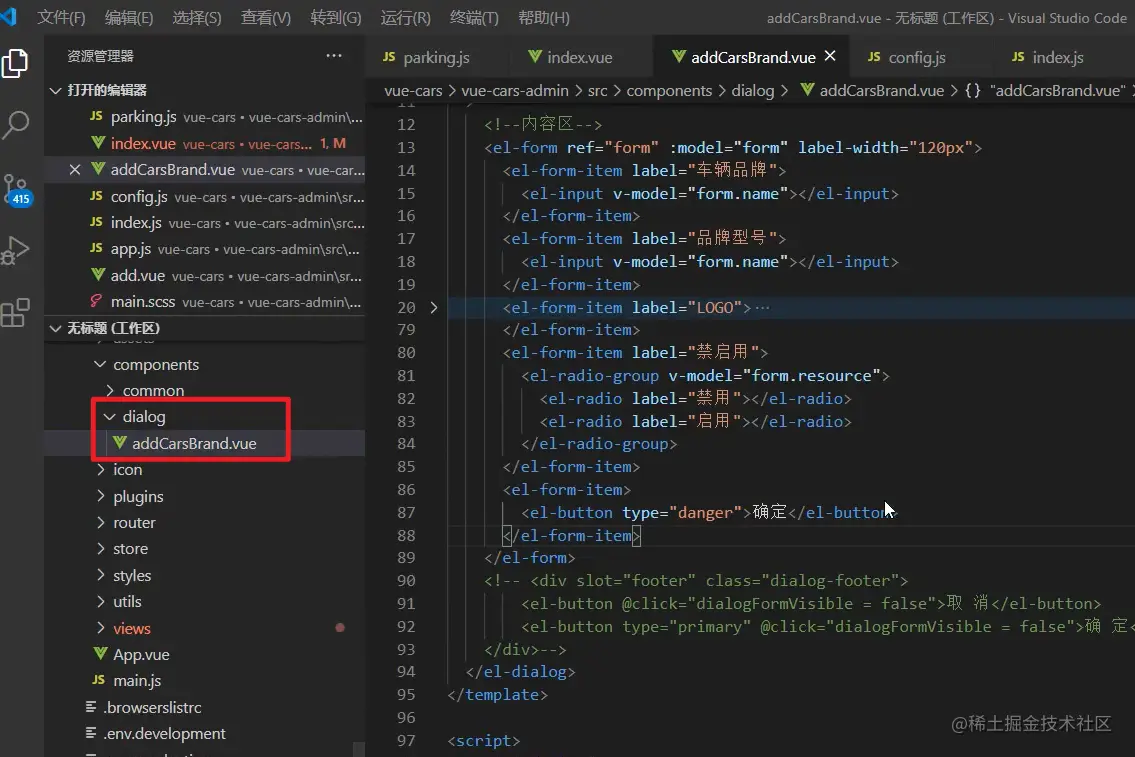The image size is (1135, 757).
Task: Click vue-cars in the breadcrumb path
Action: tap(413, 90)
